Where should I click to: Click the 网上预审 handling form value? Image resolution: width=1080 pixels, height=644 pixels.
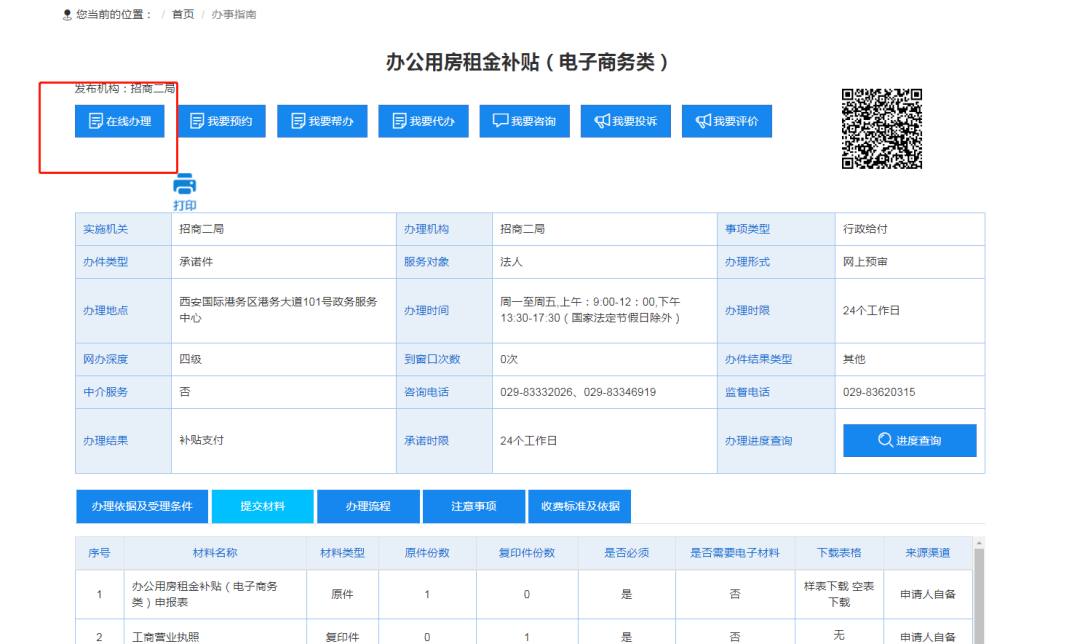[x=865, y=262]
